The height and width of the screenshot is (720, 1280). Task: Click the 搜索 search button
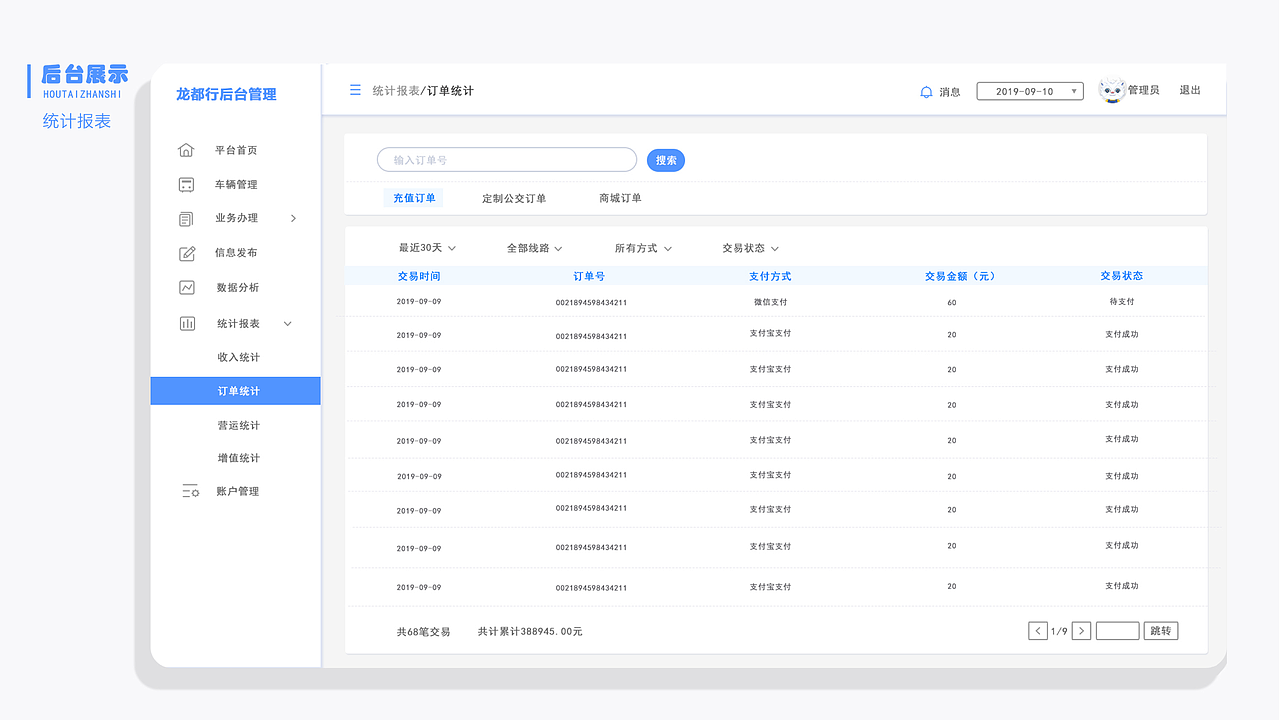(665, 160)
